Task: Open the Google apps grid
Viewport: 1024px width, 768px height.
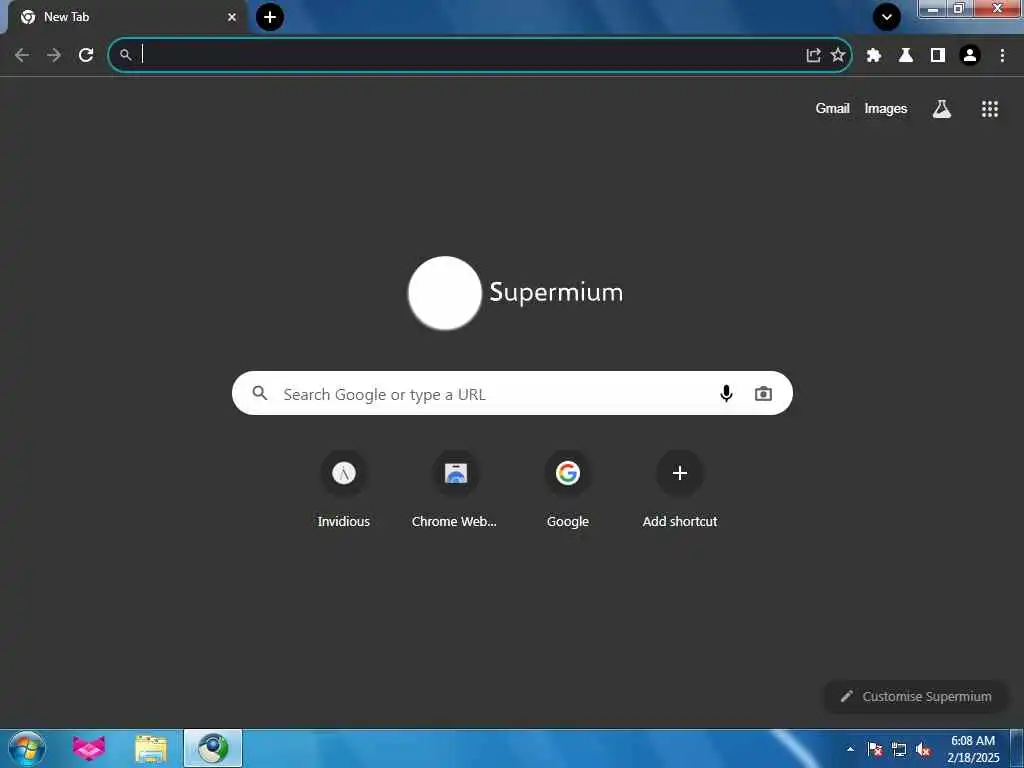Action: coord(989,109)
